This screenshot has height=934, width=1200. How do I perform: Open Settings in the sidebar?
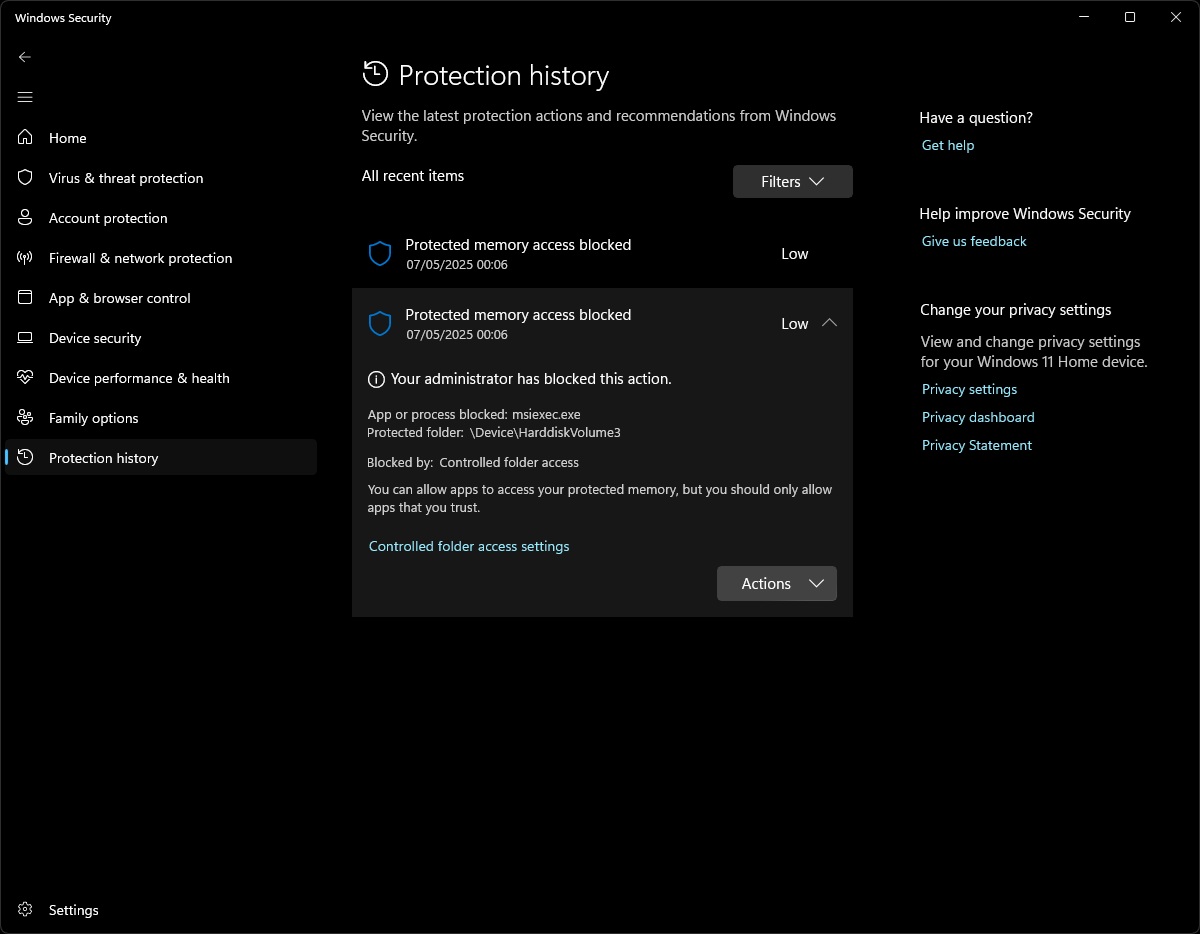click(x=161, y=910)
